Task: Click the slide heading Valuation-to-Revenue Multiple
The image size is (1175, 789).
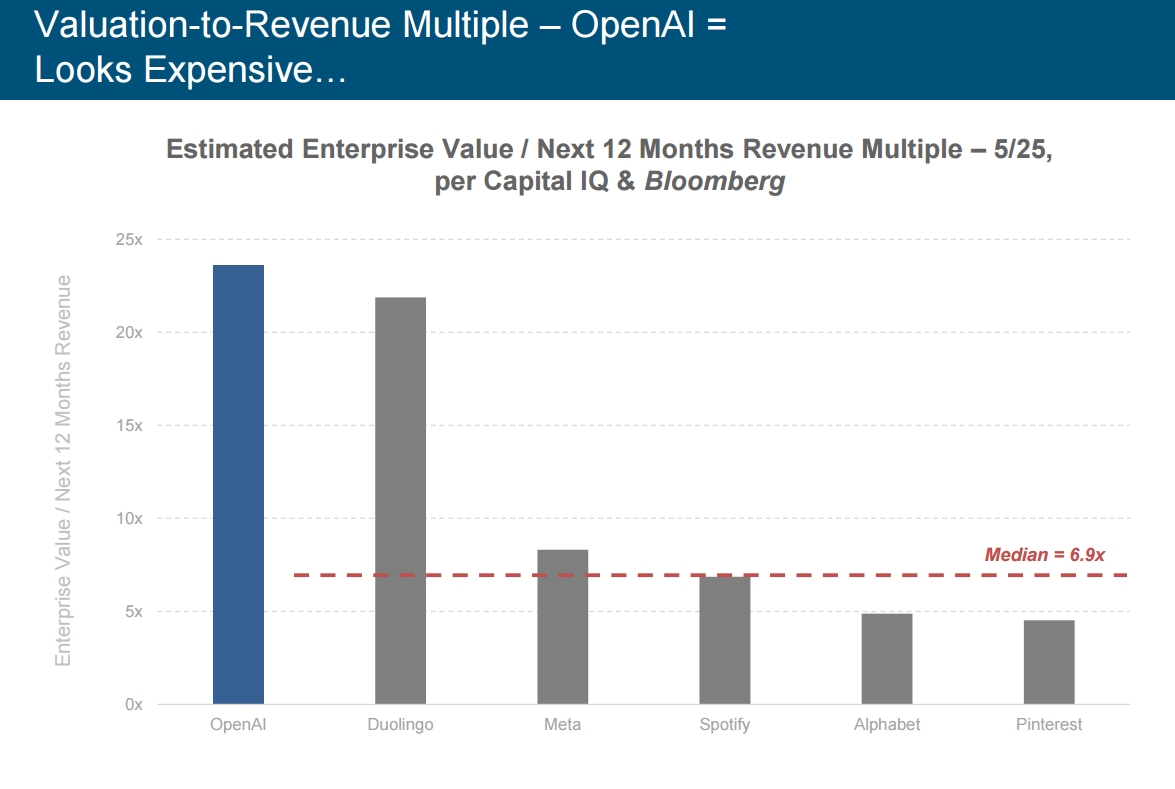Action: tap(380, 46)
